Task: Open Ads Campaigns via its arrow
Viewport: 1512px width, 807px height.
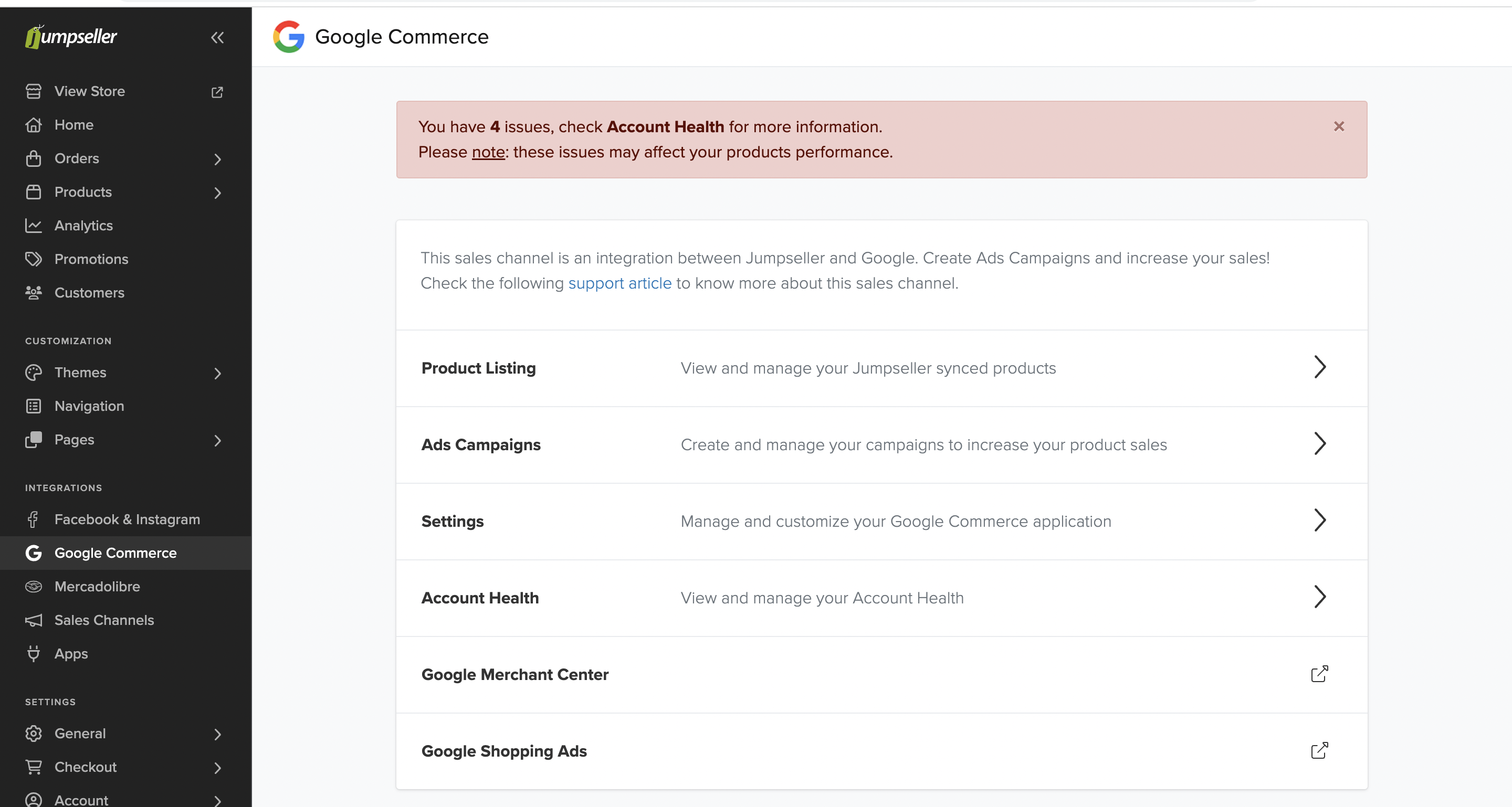Action: click(1319, 444)
